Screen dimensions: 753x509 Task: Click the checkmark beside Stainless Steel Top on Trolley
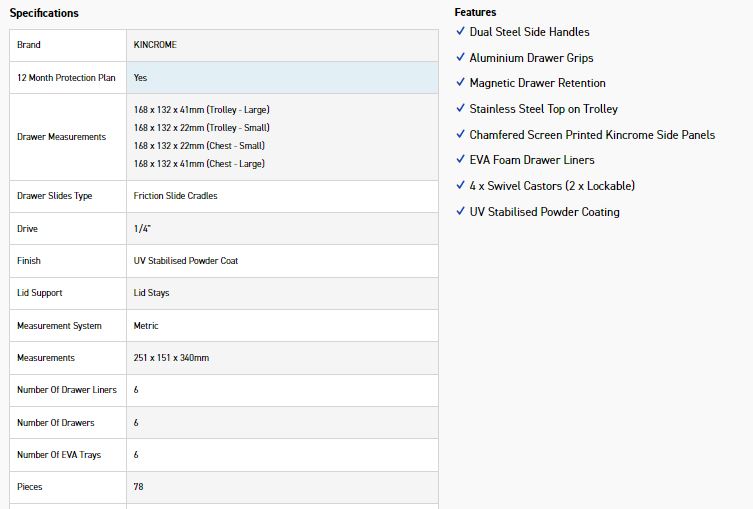click(460, 109)
